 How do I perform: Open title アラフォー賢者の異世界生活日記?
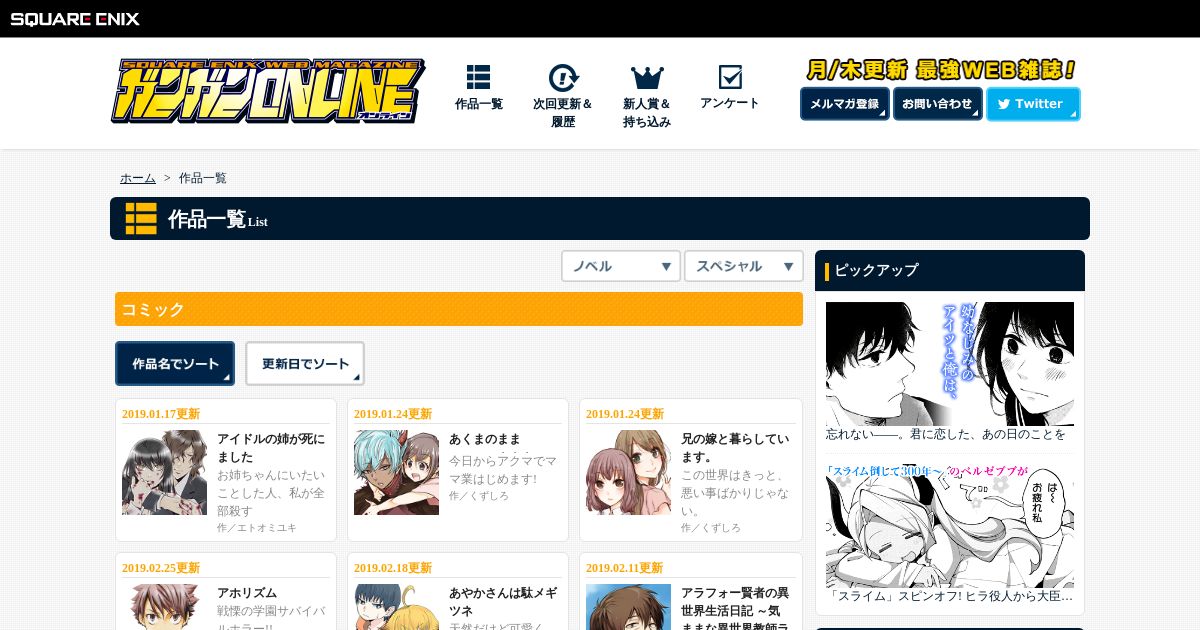(735, 607)
